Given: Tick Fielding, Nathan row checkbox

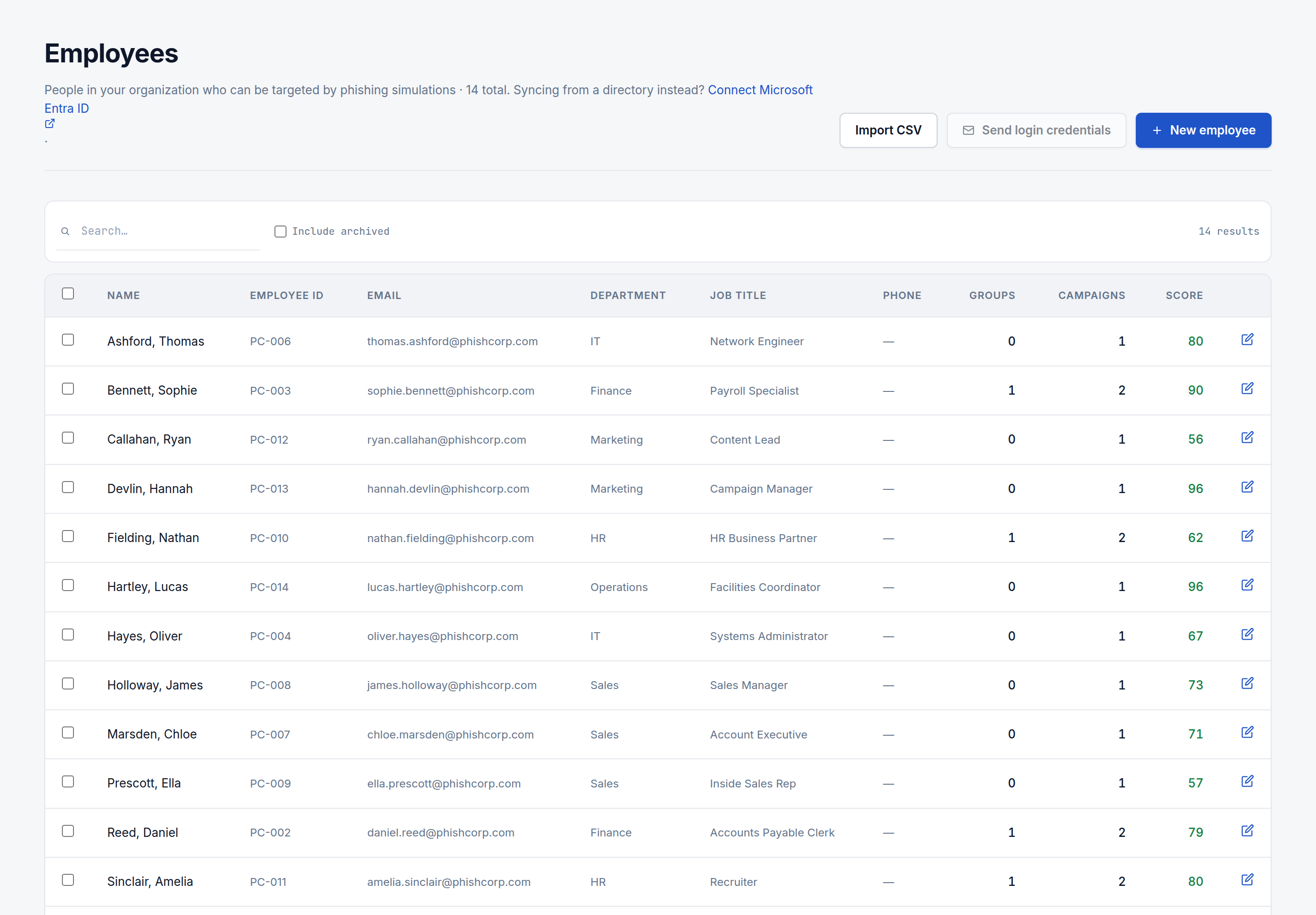Looking at the screenshot, I should pos(67,536).
